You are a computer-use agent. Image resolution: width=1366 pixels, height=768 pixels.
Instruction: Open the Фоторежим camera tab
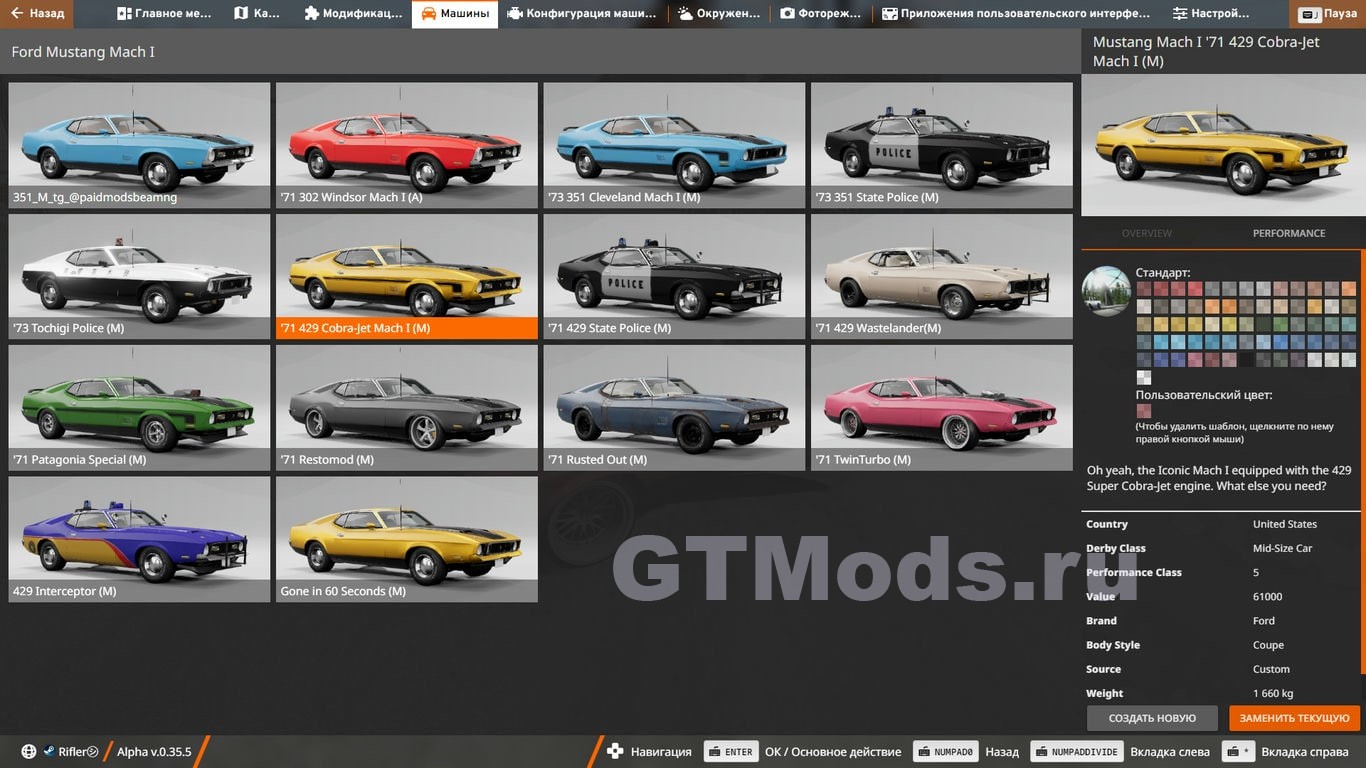pos(821,14)
